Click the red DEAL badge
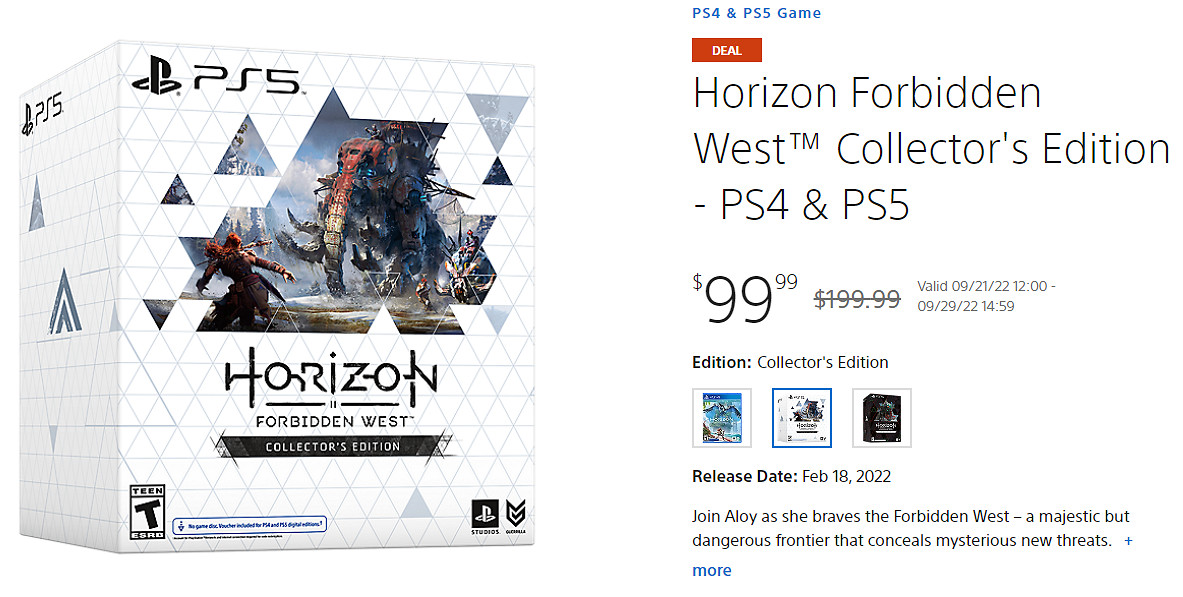Image resolution: width=1183 pixels, height=597 pixels. pos(726,50)
